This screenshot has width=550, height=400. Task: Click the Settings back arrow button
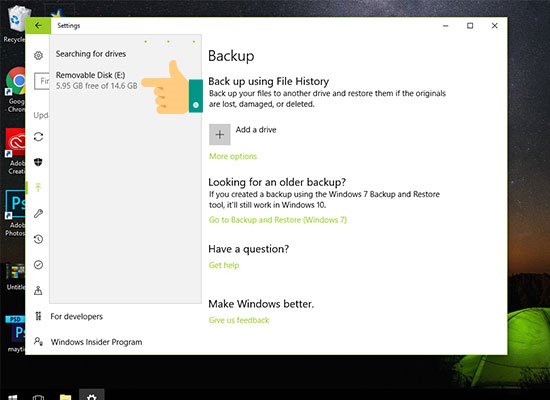(38, 26)
